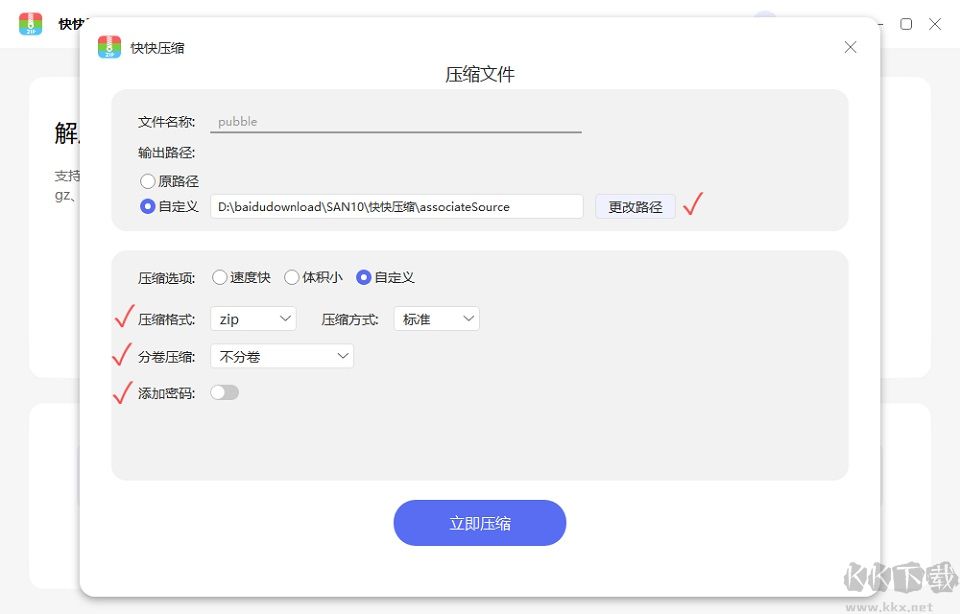
Task: Close the 压缩文件 dialog with the X
Action: 850,47
